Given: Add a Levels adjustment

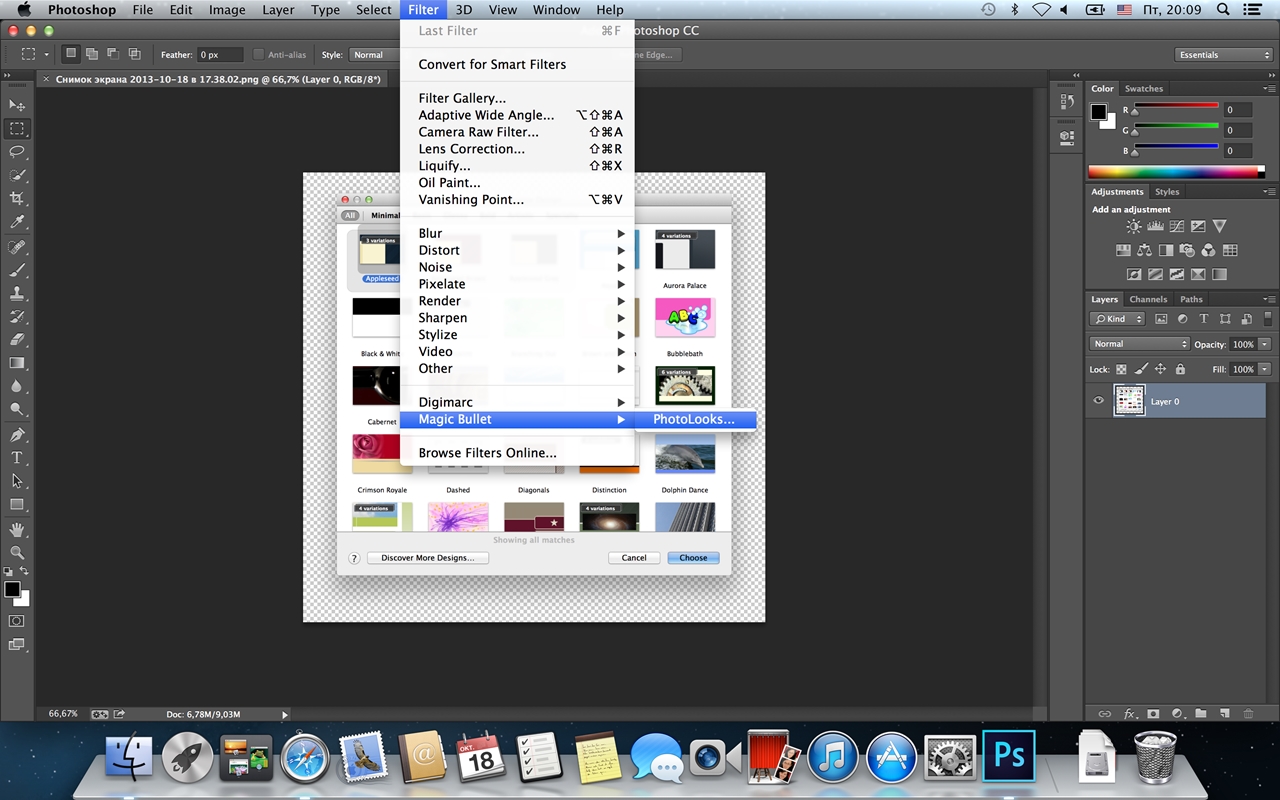Looking at the screenshot, I should coord(1155,227).
